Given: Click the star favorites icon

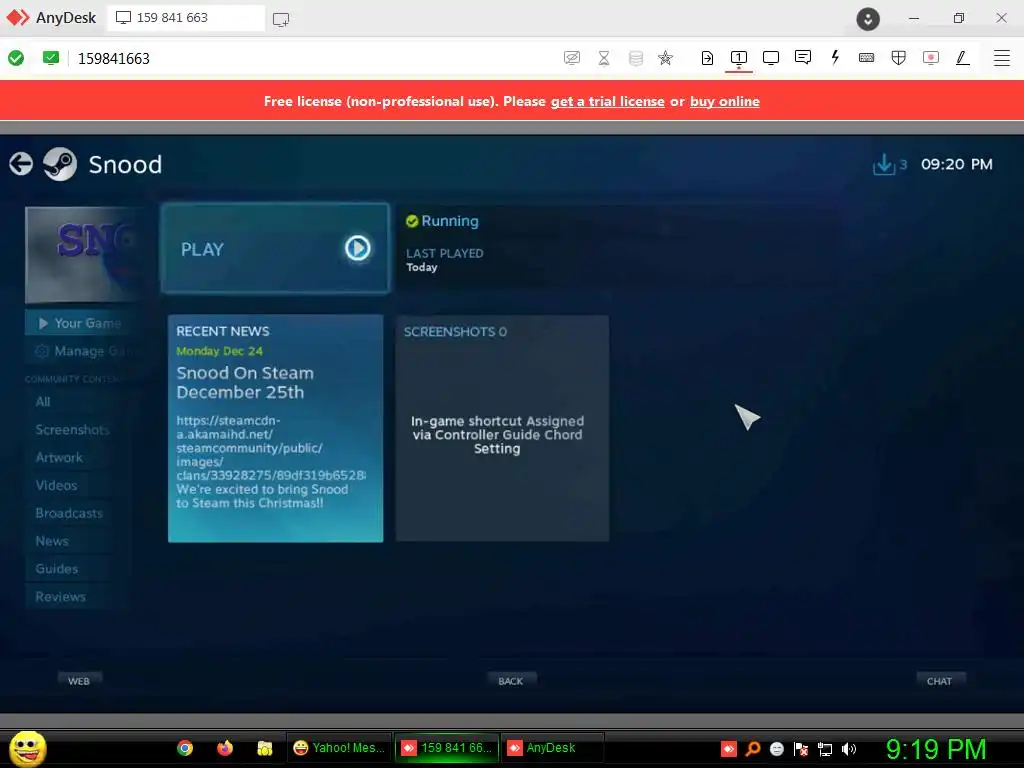Looking at the screenshot, I should (665, 58).
